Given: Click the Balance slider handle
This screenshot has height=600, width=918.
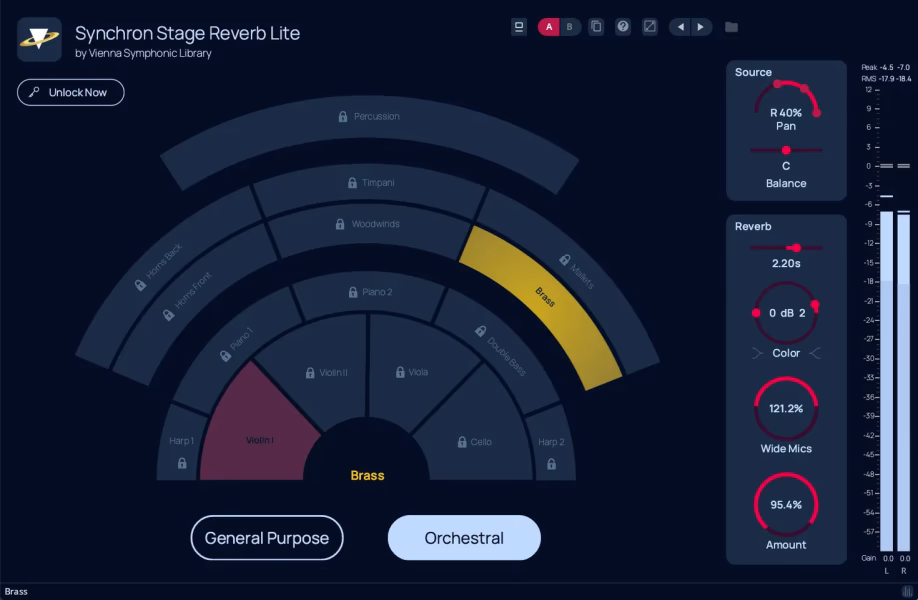Looking at the screenshot, I should pos(786,150).
